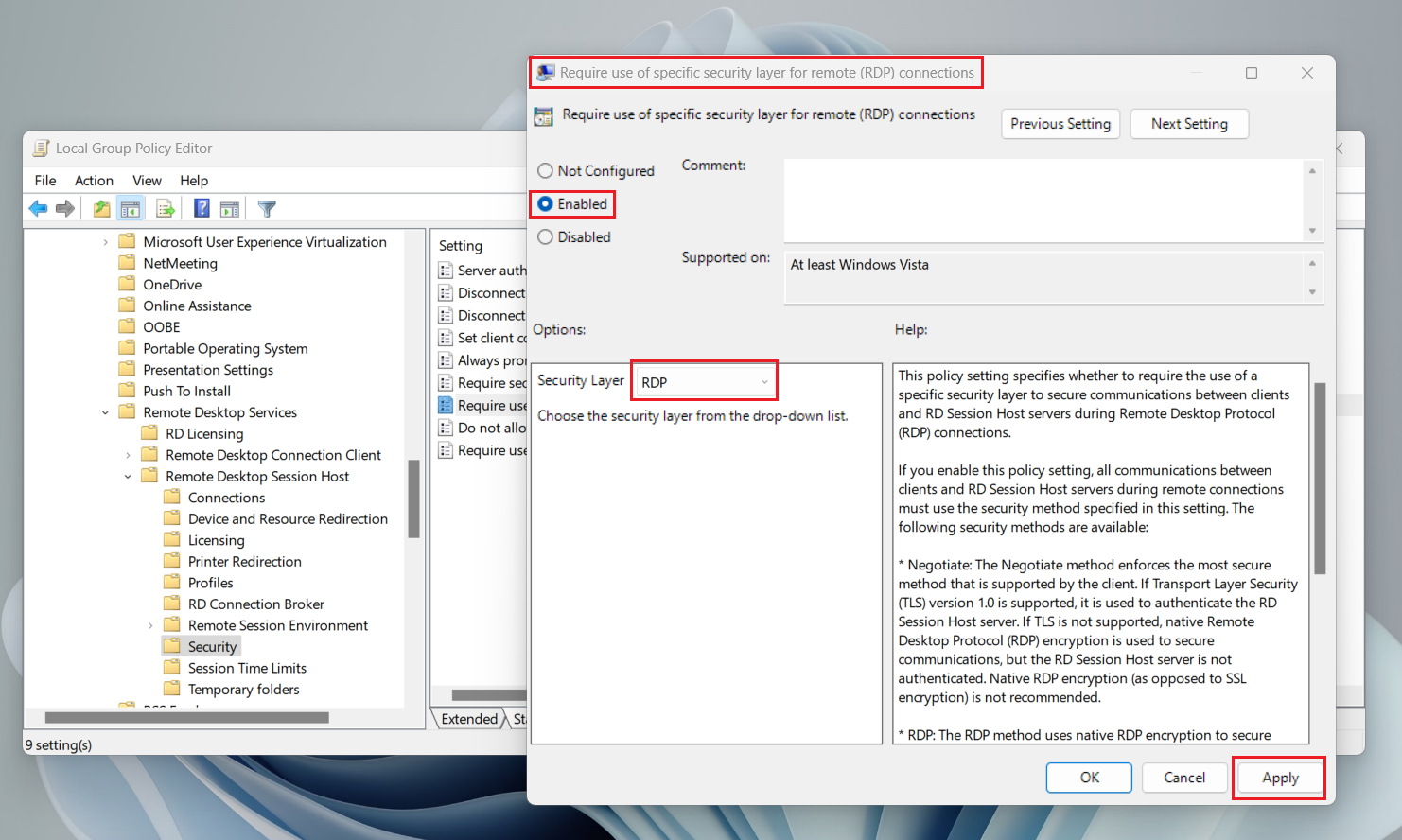Click the OK button
The image size is (1402, 840).
click(1089, 778)
